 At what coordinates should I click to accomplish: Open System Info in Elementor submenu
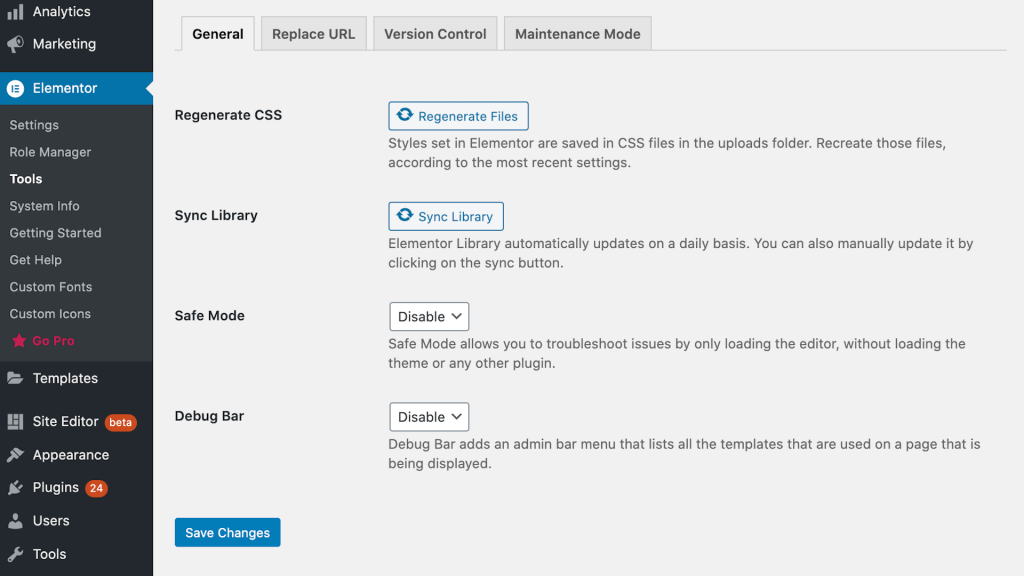pos(44,206)
